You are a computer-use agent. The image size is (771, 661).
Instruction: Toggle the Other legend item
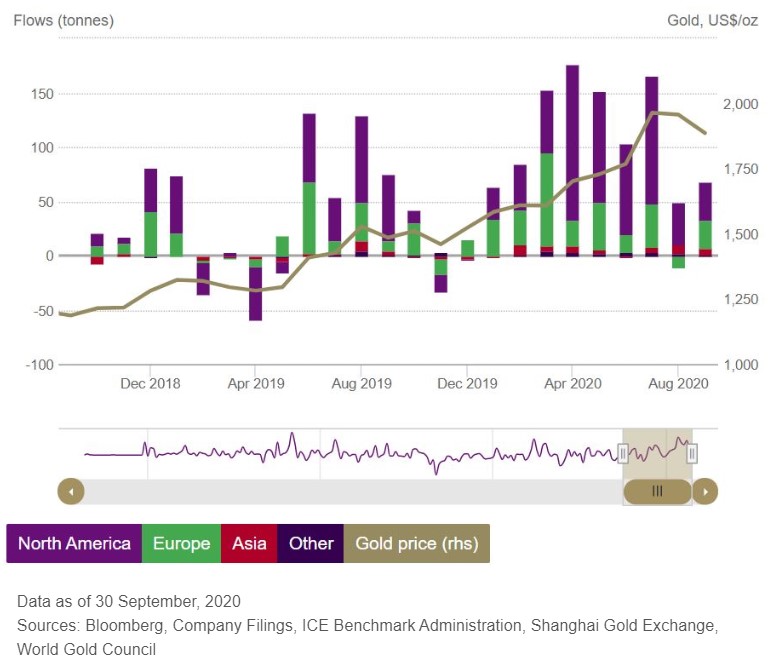[x=311, y=544]
